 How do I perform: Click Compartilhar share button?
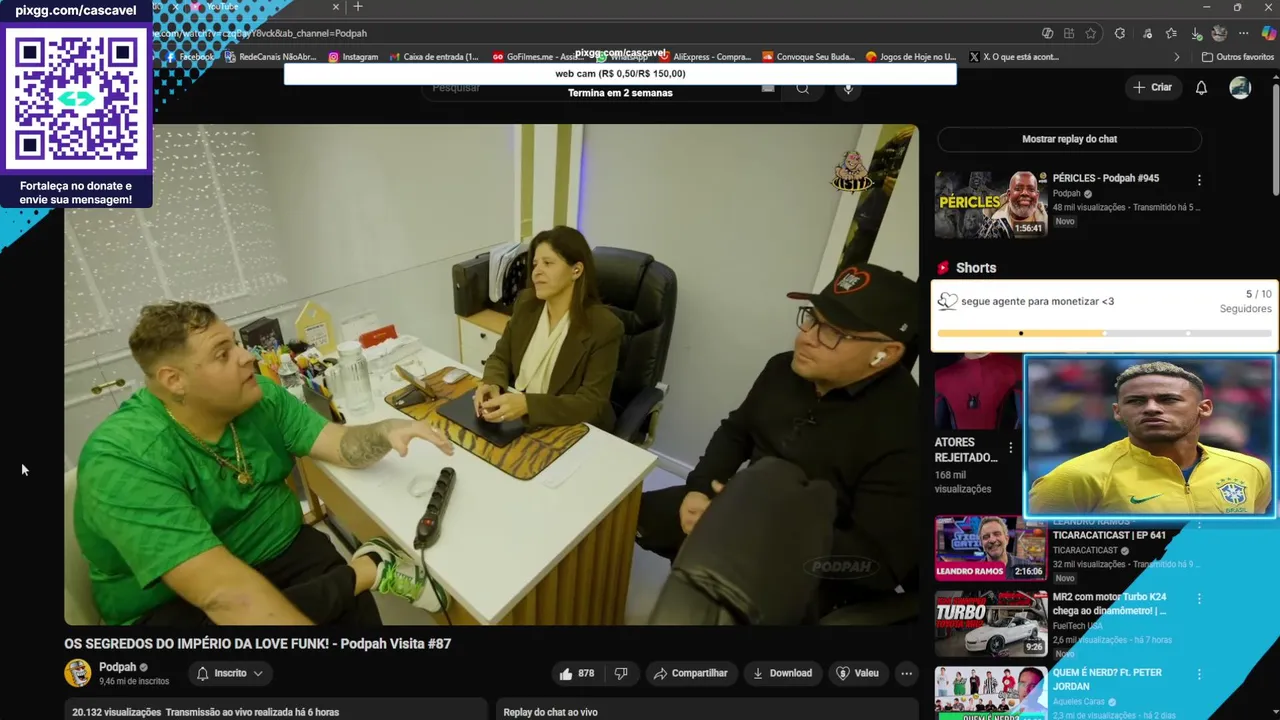(690, 673)
